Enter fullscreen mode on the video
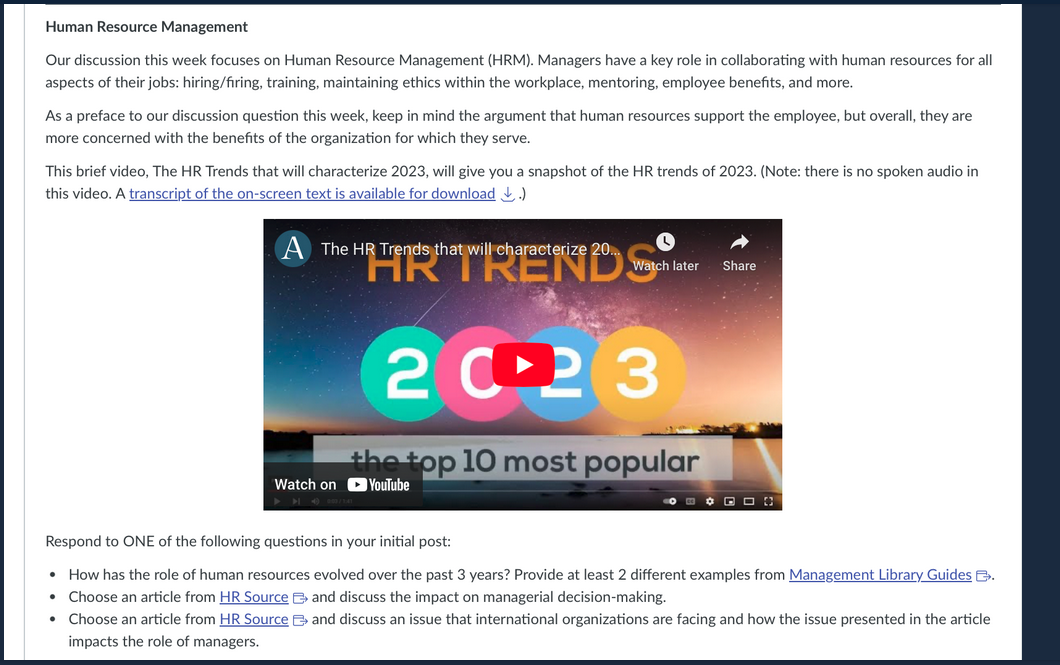 tap(768, 501)
